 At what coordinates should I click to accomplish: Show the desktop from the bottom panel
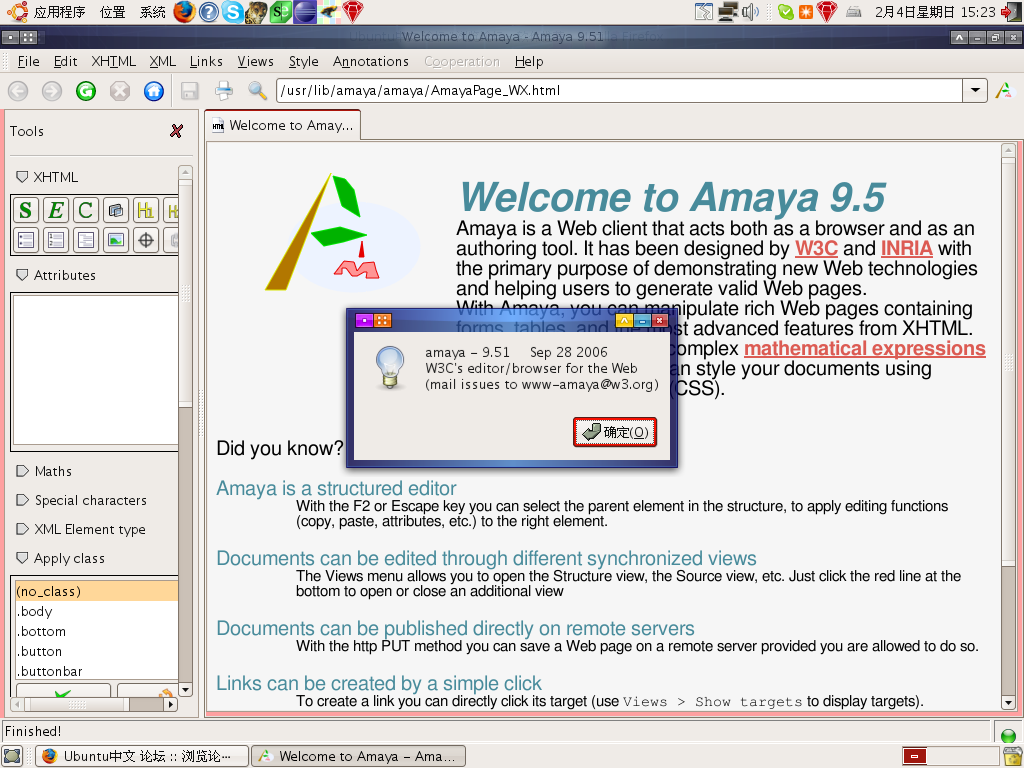(12, 756)
